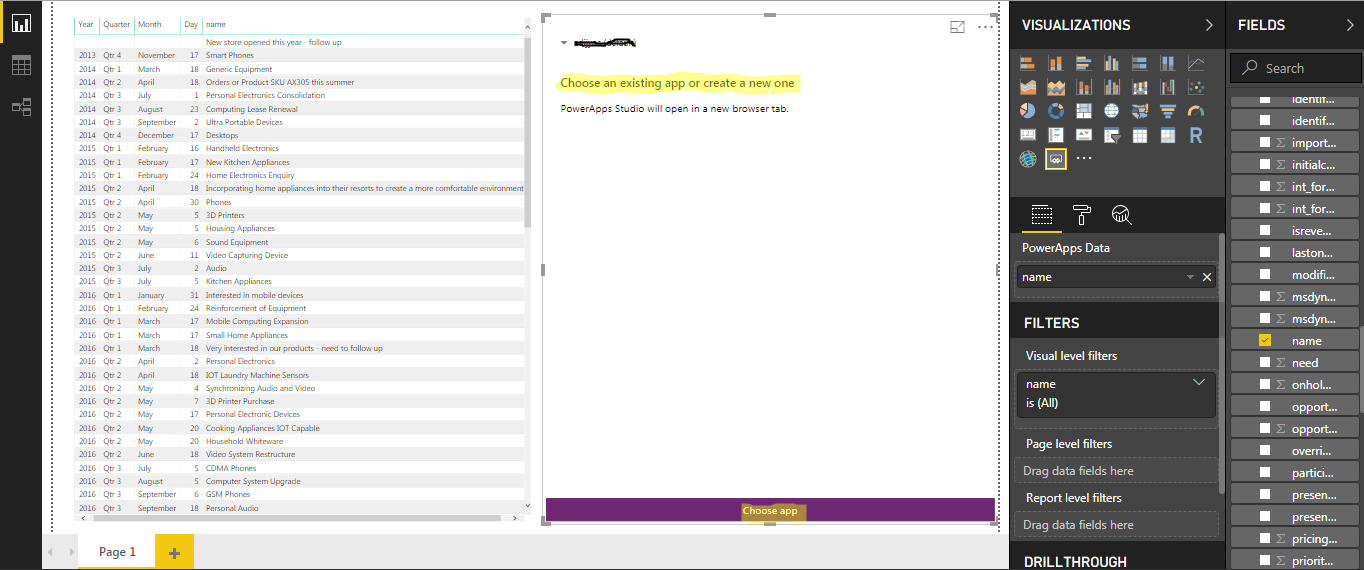Click Page level filters drop area
1364x570 pixels.
click(x=1116, y=470)
